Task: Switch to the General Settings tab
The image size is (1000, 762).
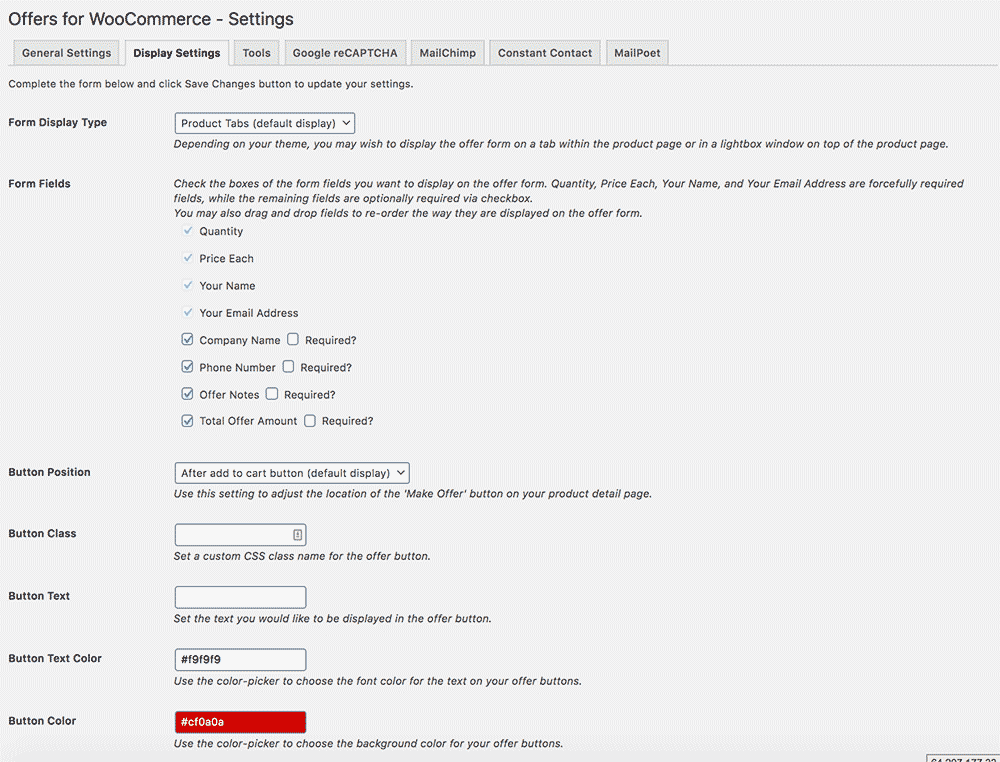Action: pos(66,53)
